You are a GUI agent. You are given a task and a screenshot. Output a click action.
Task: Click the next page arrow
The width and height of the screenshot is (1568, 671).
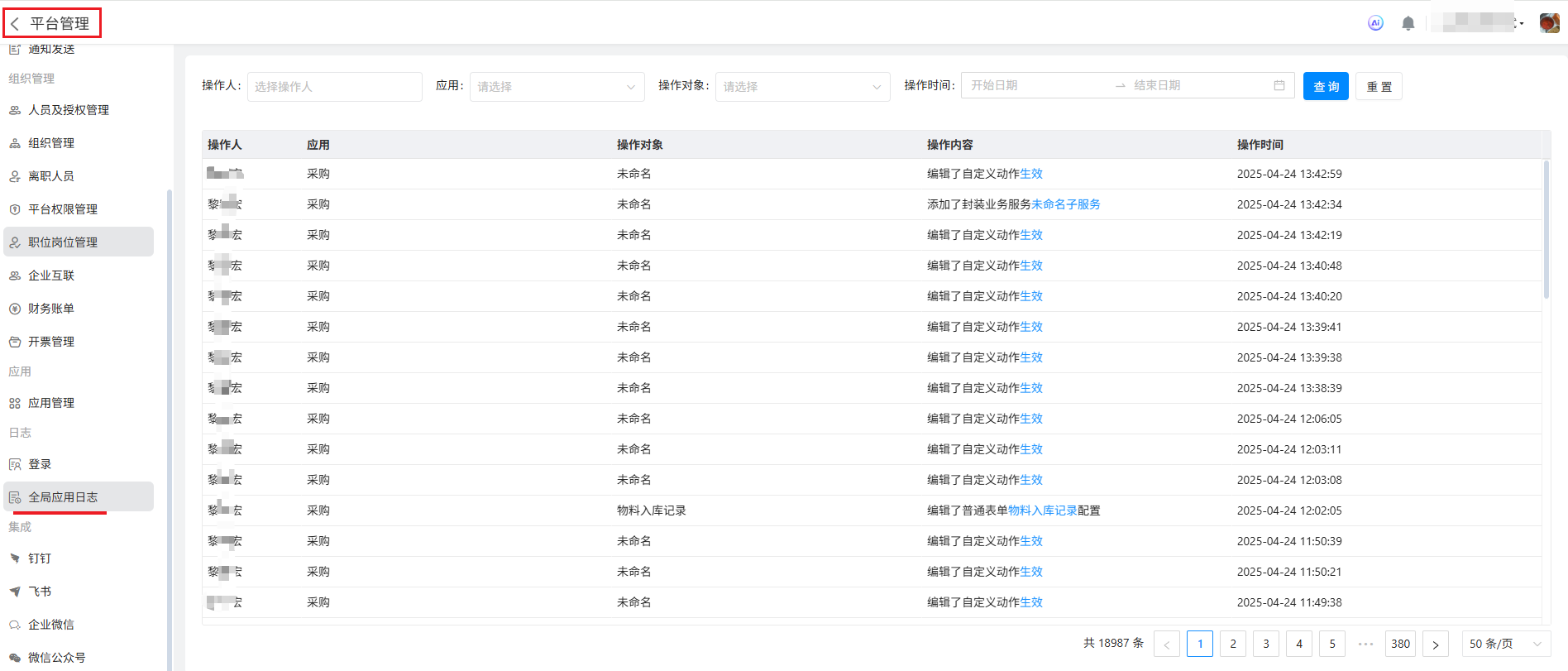click(1435, 644)
